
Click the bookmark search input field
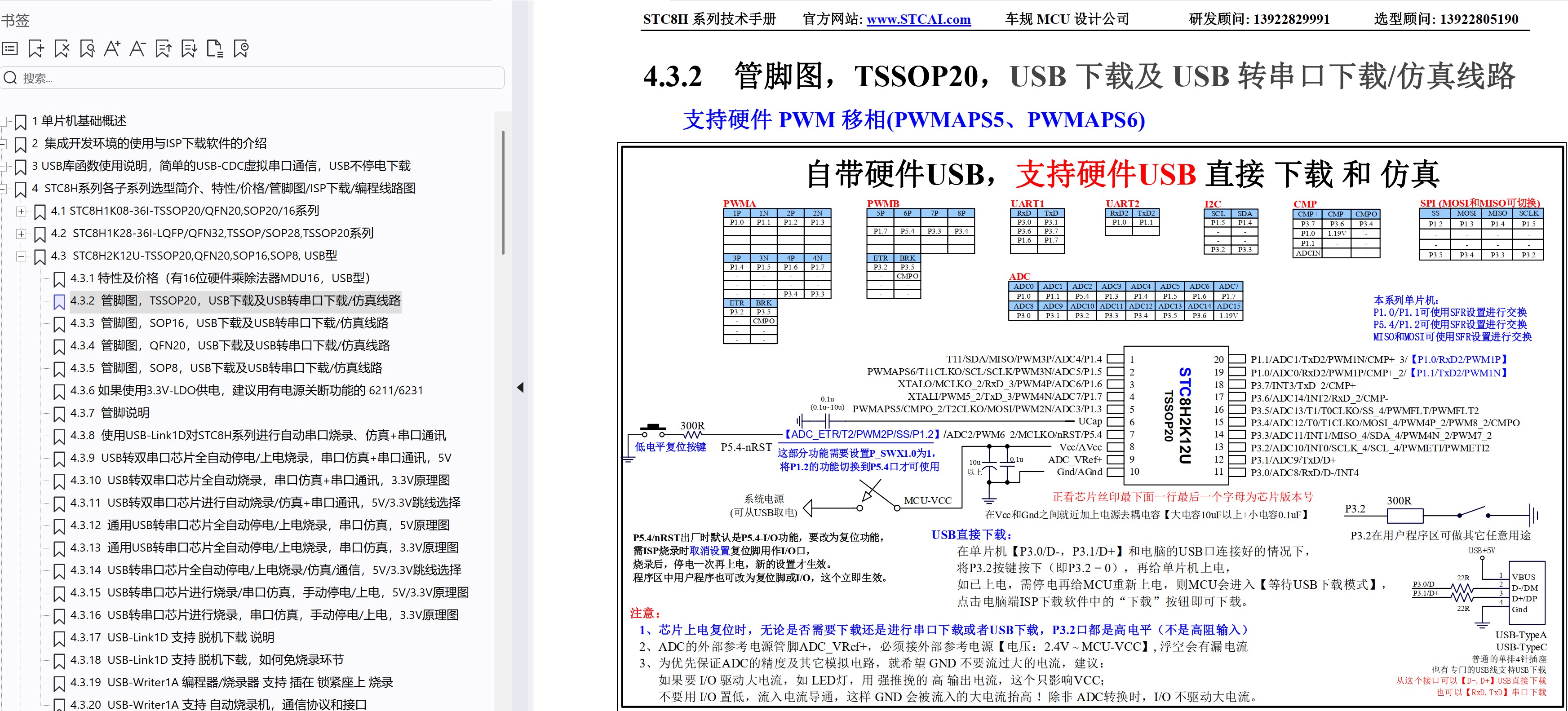(x=256, y=77)
